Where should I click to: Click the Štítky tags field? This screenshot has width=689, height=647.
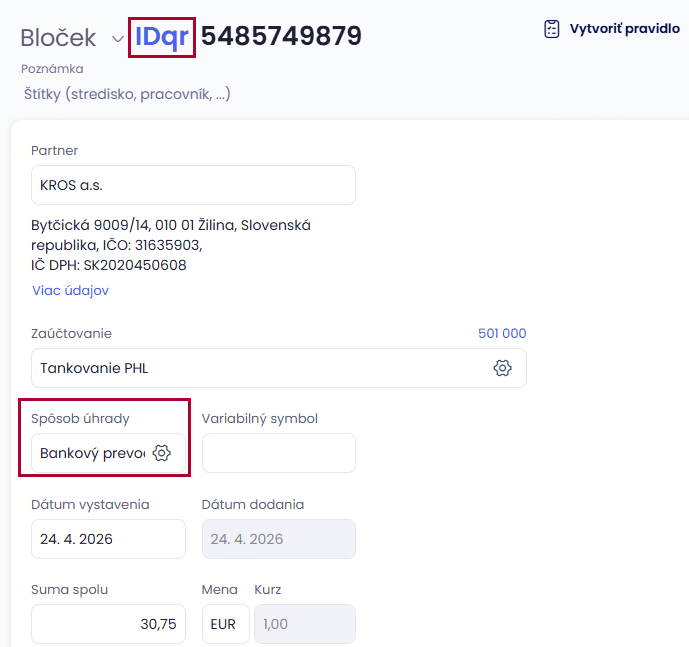click(128, 94)
